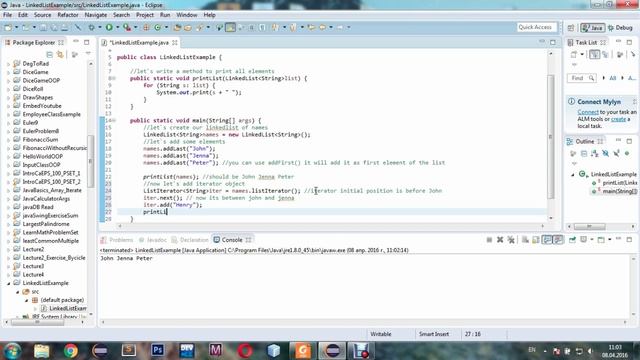Open the Navigate menu
Screen dimensions: 640x360
[96, 15]
